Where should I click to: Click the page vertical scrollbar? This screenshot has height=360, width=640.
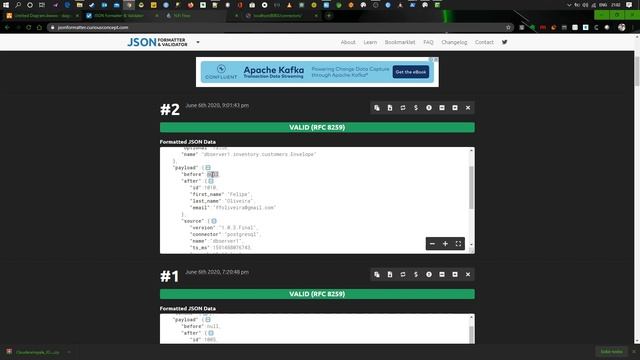coord(637,71)
